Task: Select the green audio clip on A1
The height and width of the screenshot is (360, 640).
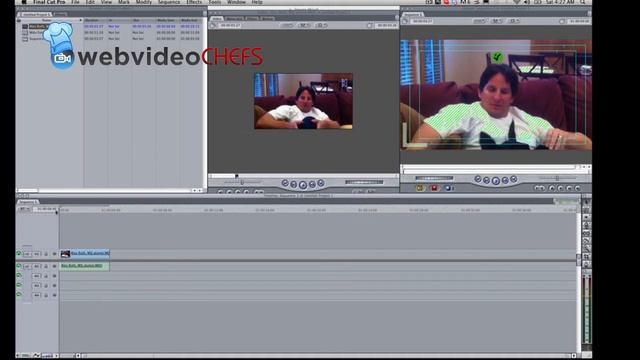Action: [85, 266]
